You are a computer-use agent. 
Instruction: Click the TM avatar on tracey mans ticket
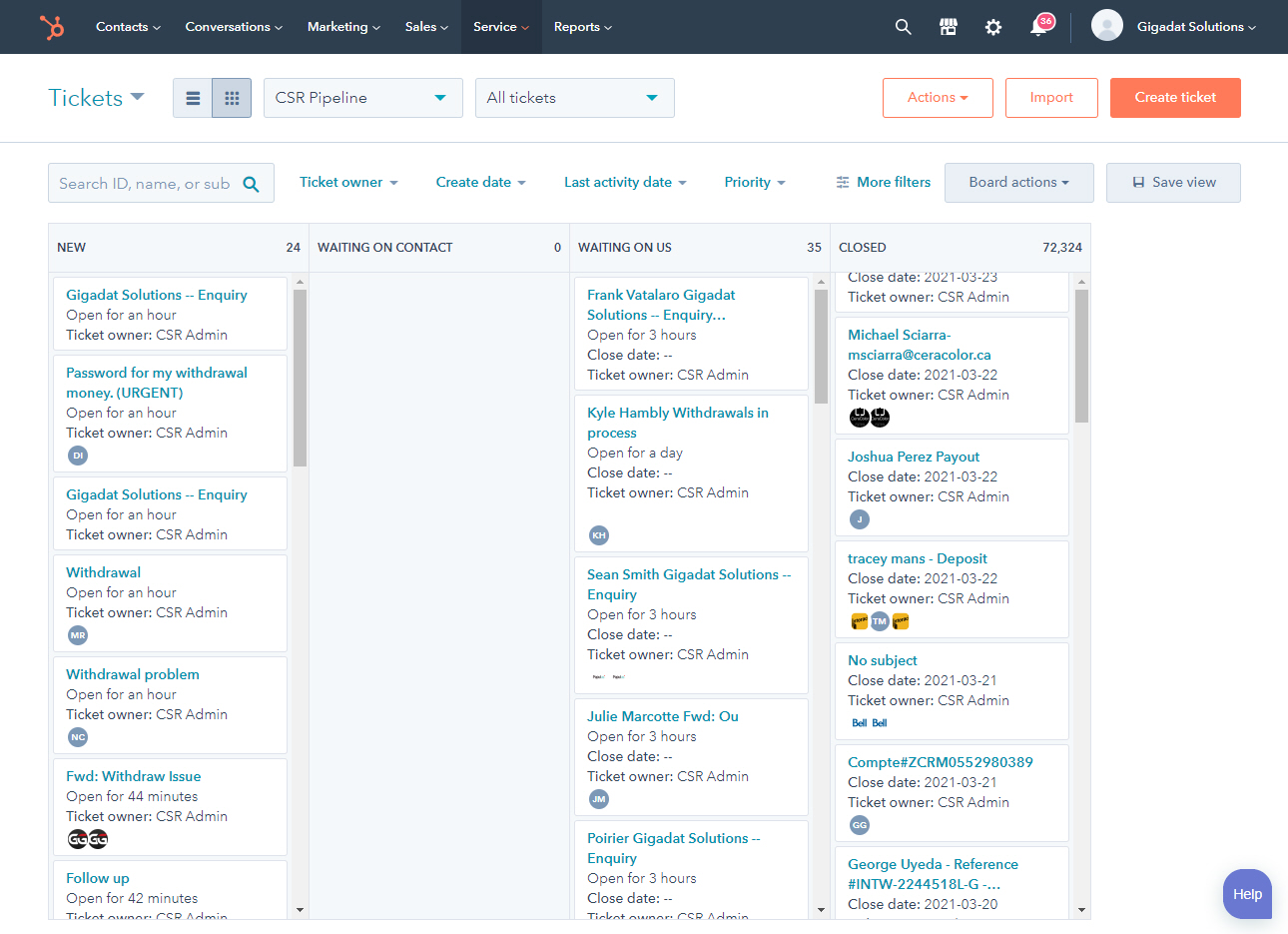click(880, 621)
